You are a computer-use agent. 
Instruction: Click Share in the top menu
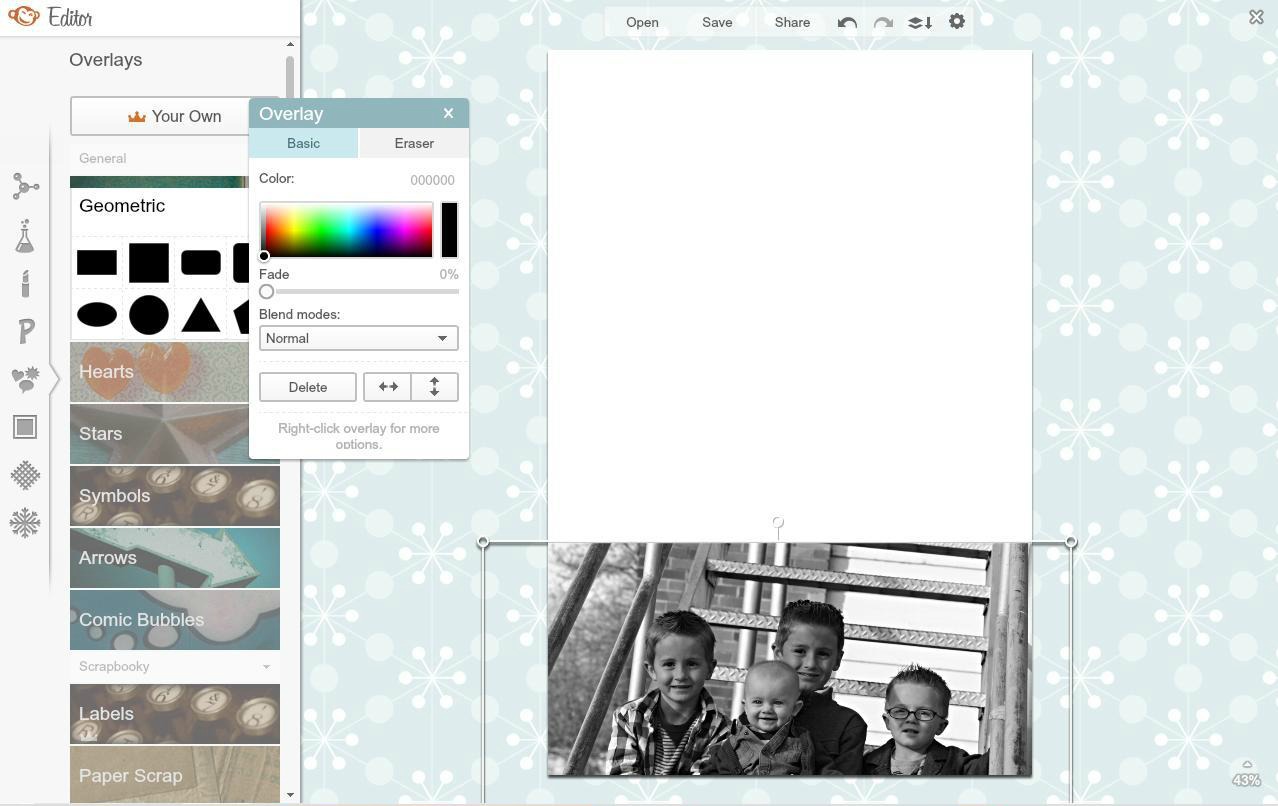[792, 22]
